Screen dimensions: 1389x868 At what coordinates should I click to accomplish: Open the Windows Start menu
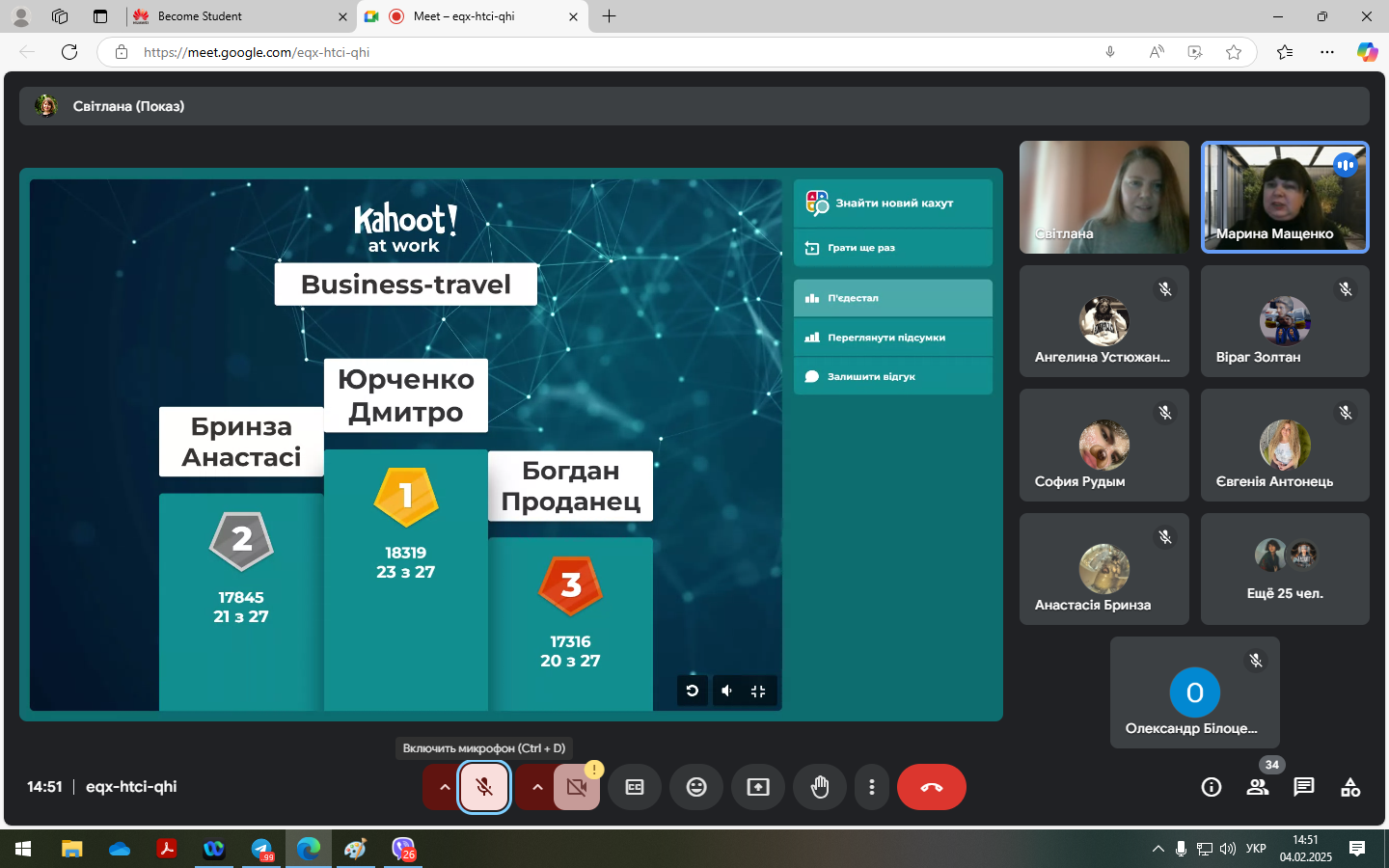[x=23, y=849]
